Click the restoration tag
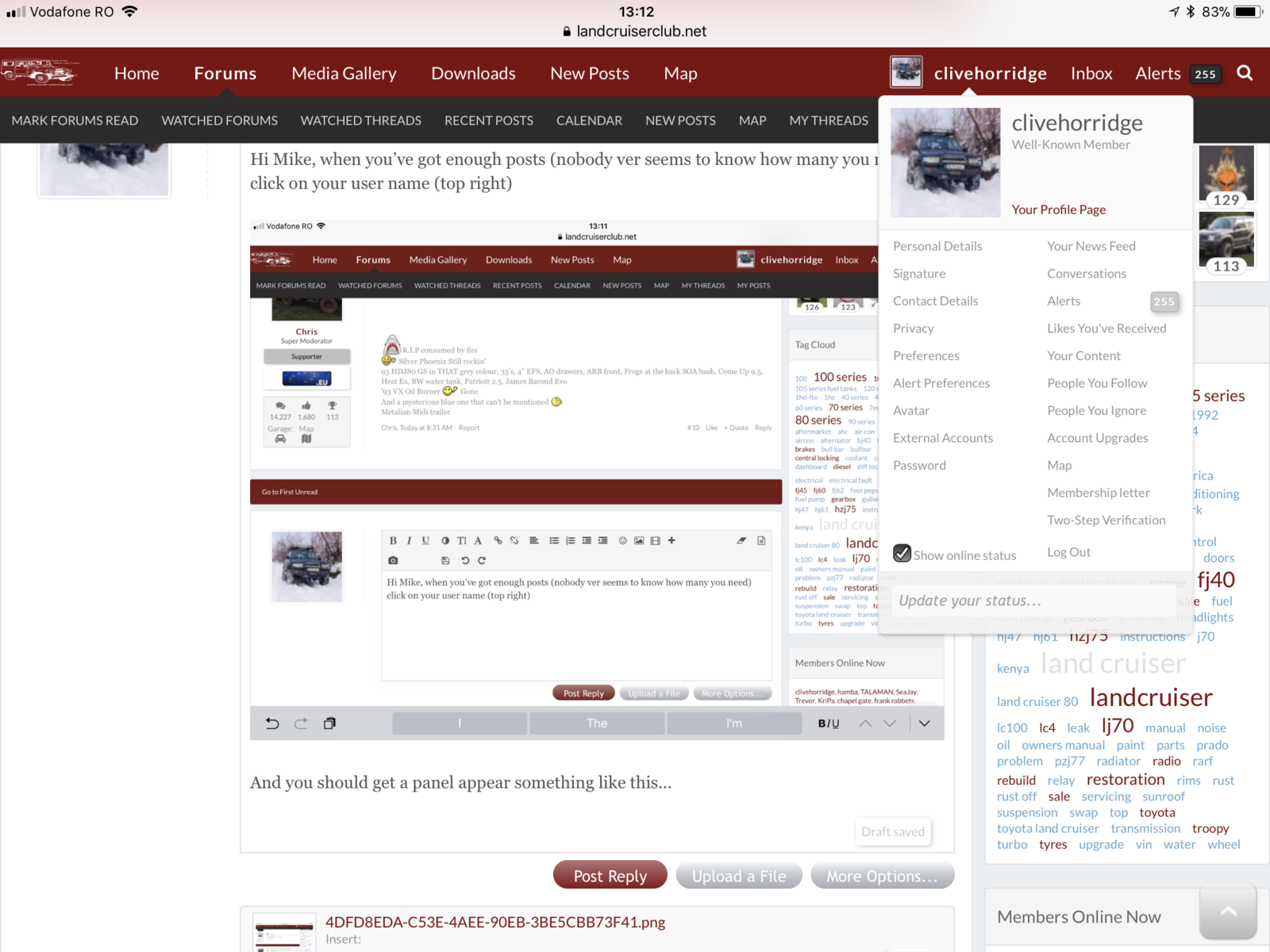1270x952 pixels. [1126, 780]
